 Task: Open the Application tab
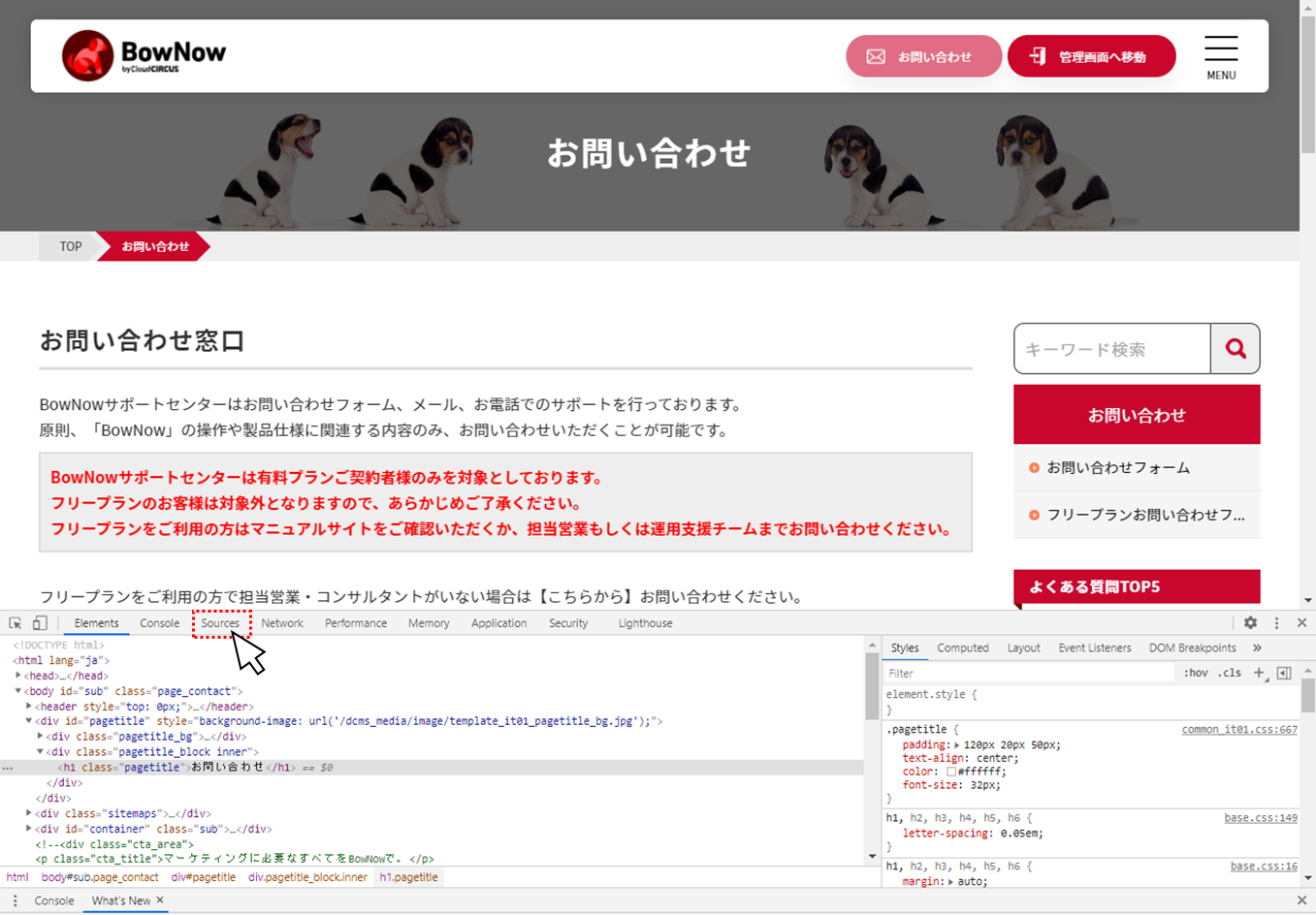click(x=498, y=623)
